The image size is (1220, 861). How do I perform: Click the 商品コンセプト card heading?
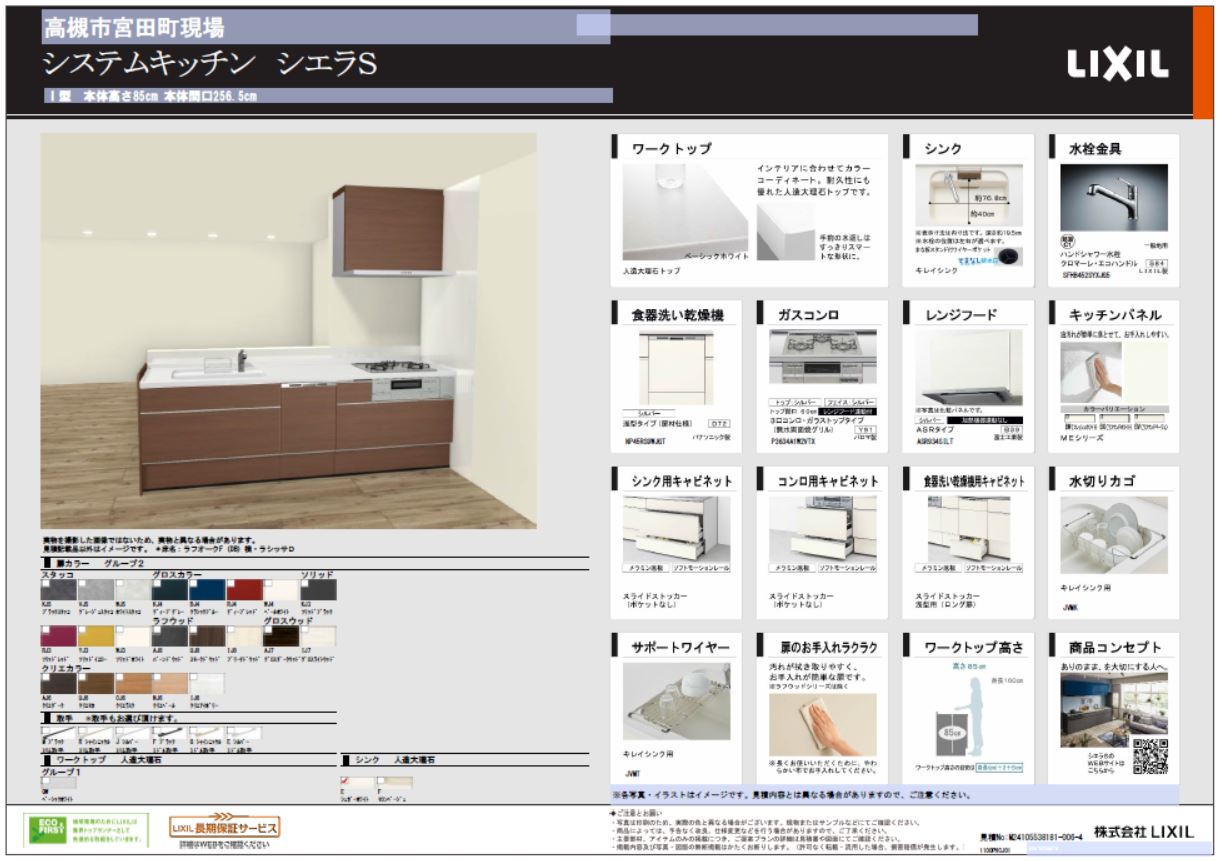coord(1115,647)
